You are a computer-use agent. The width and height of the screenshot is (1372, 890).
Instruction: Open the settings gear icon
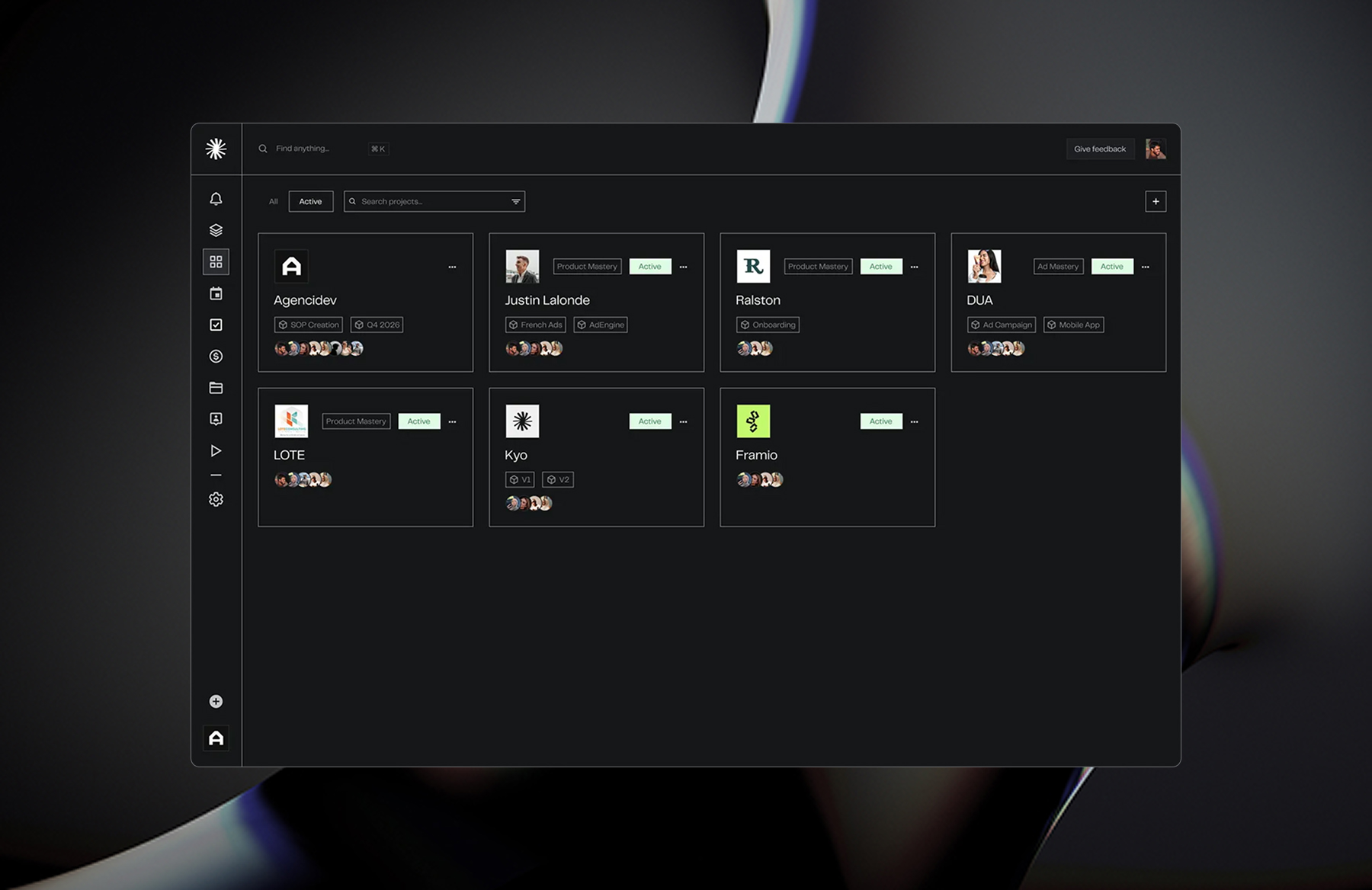coord(216,499)
